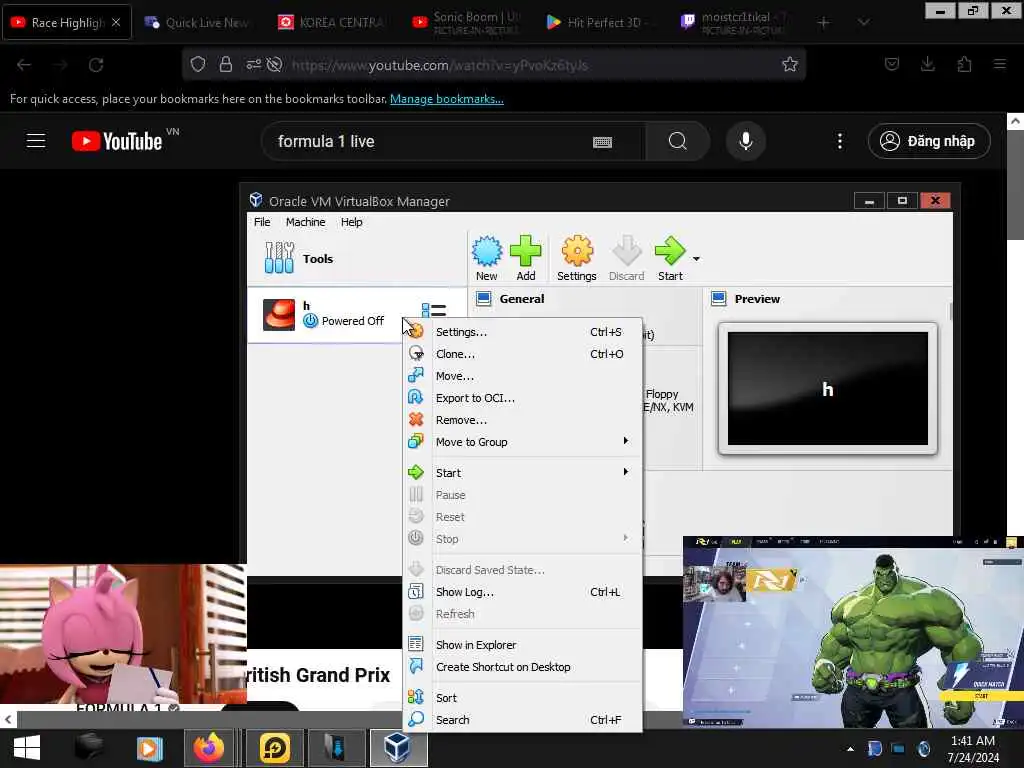Open the File menu in VirtualBox
Viewport: 1024px width, 768px height.
[262, 222]
